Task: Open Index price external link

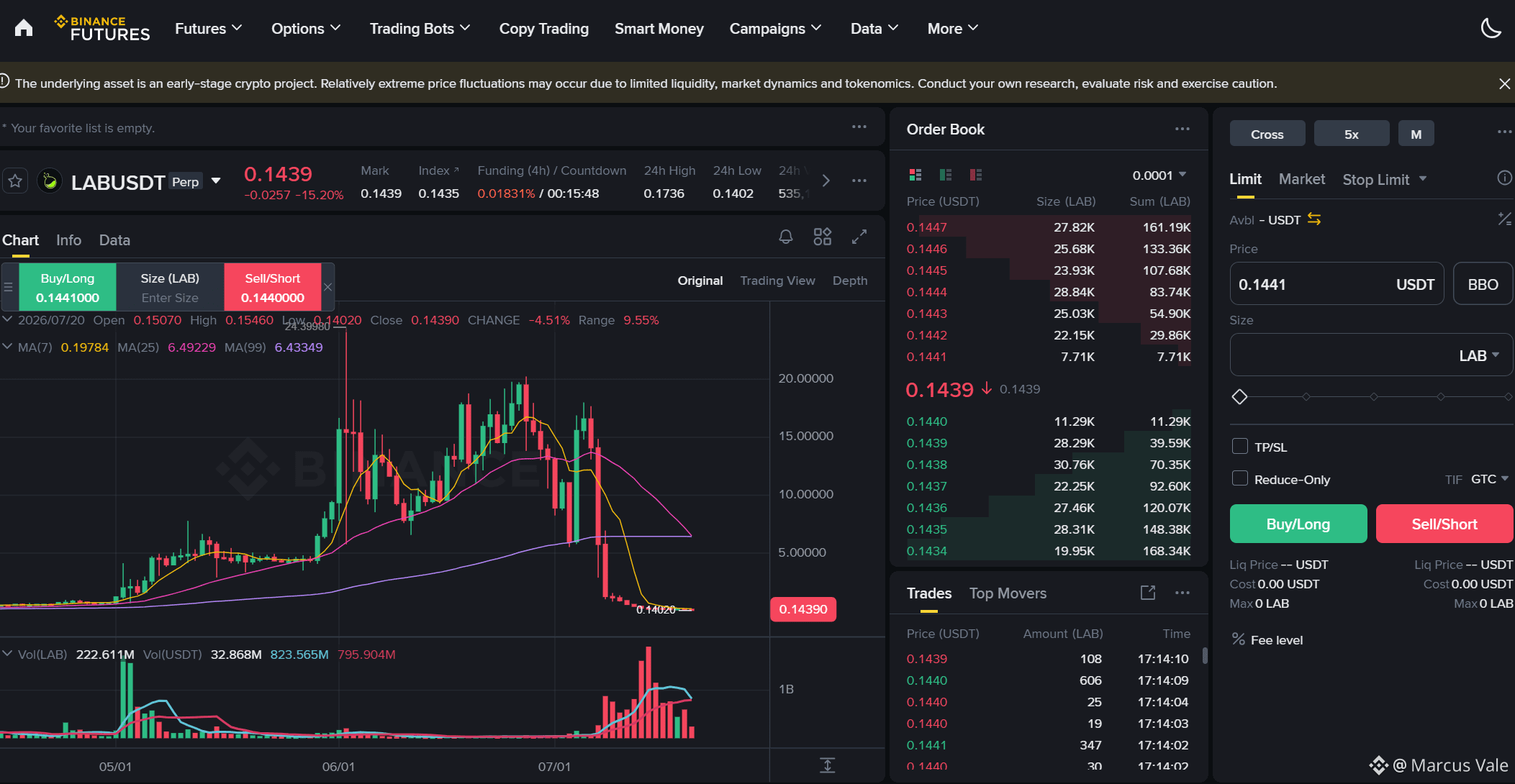Action: [x=456, y=170]
